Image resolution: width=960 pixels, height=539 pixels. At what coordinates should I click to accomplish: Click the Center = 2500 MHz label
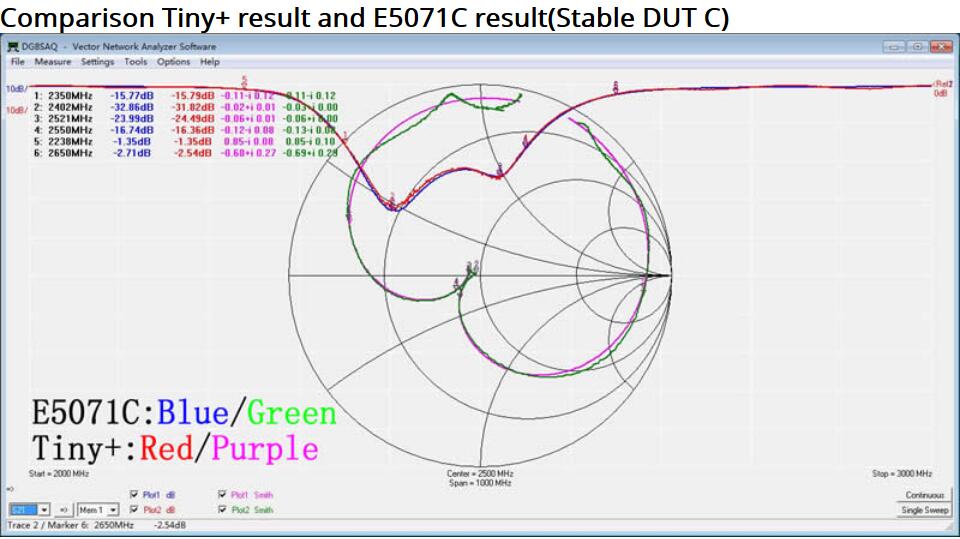pyautogui.click(x=480, y=473)
